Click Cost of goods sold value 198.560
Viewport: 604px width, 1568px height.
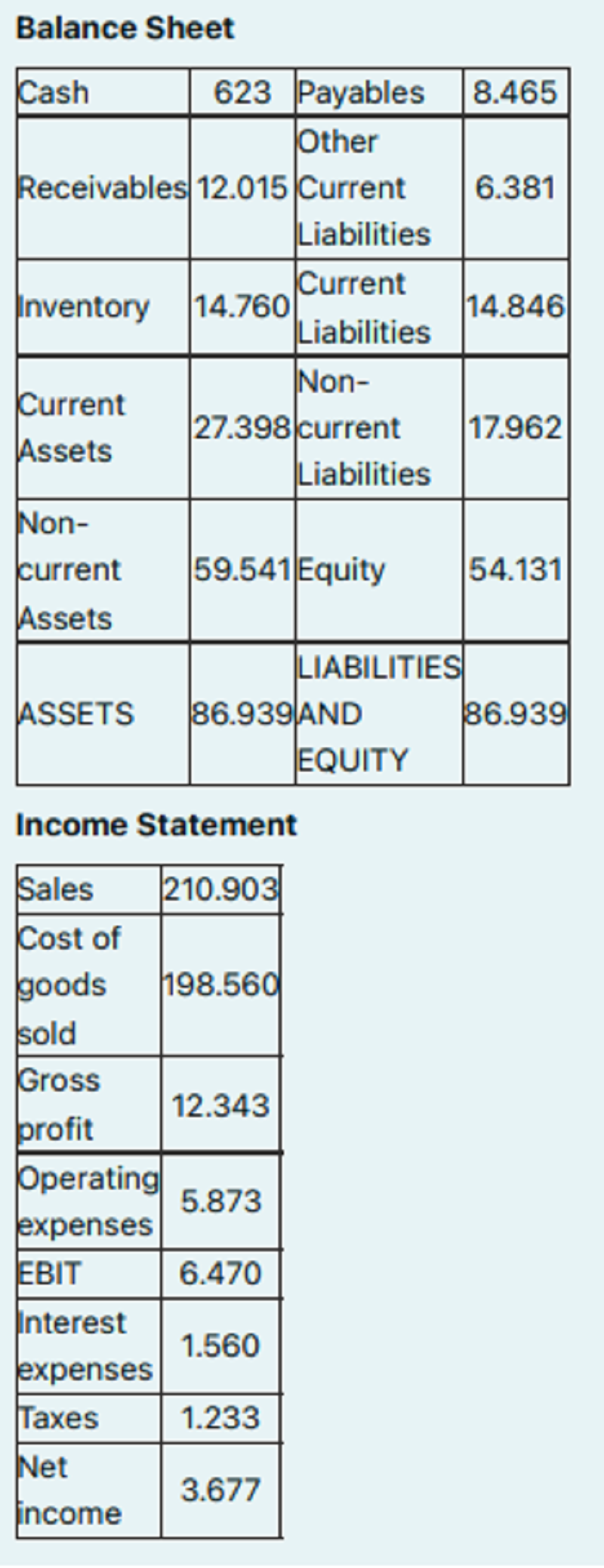[221, 985]
